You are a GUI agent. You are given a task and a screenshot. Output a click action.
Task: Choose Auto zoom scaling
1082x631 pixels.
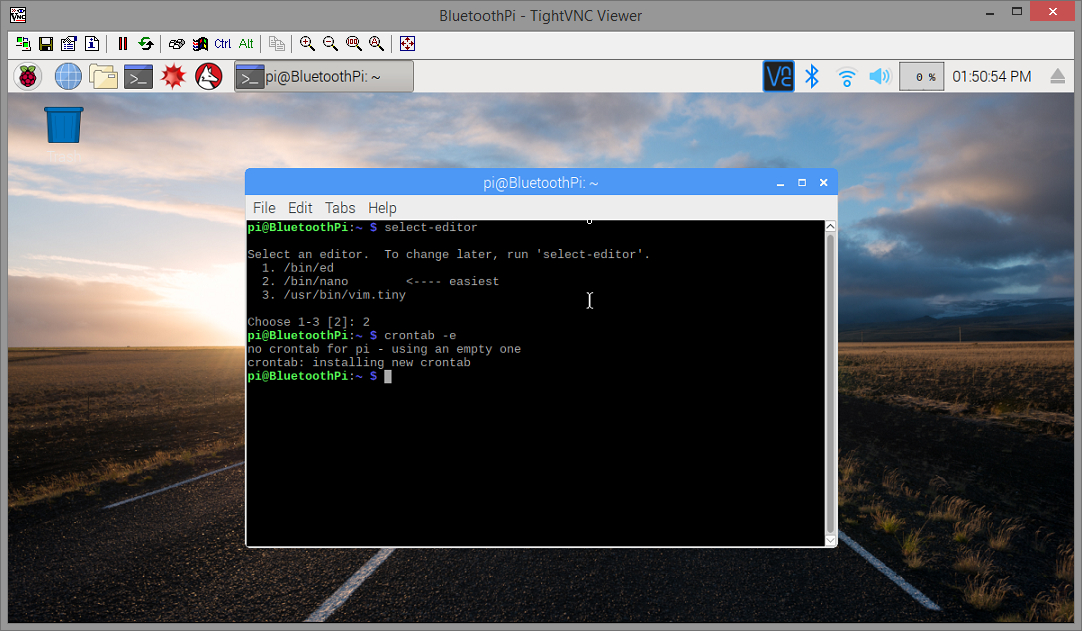point(377,43)
